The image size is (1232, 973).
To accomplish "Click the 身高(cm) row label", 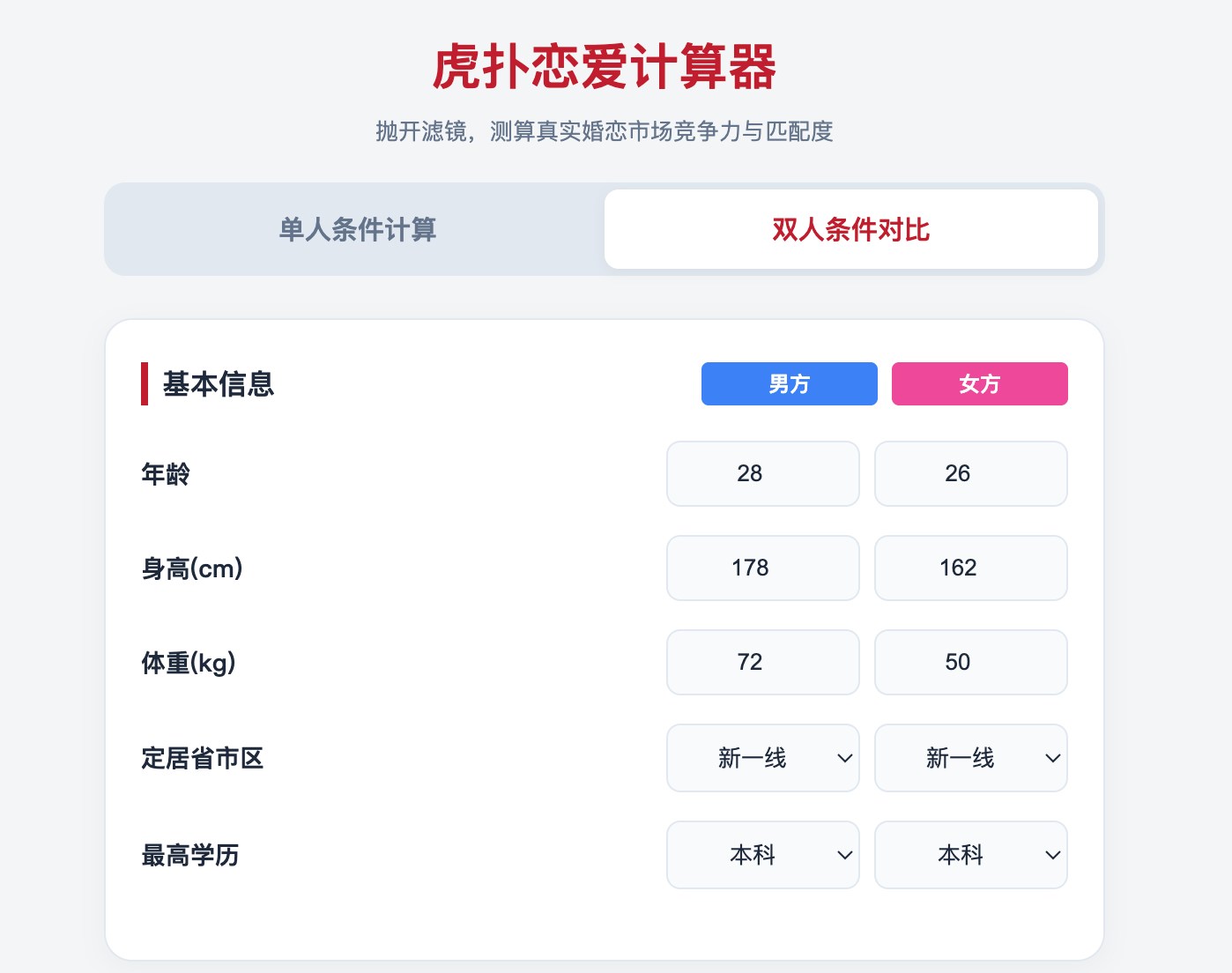I will [x=192, y=568].
